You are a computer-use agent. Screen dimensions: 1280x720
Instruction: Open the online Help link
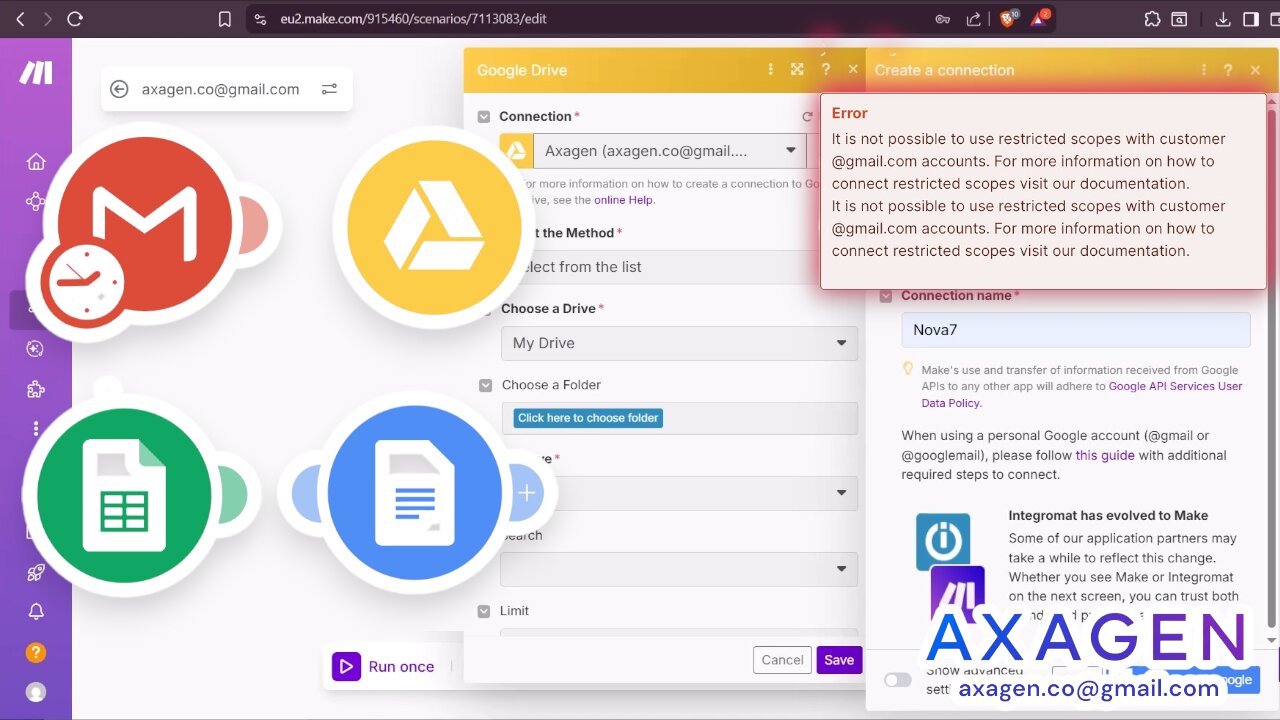pos(623,200)
